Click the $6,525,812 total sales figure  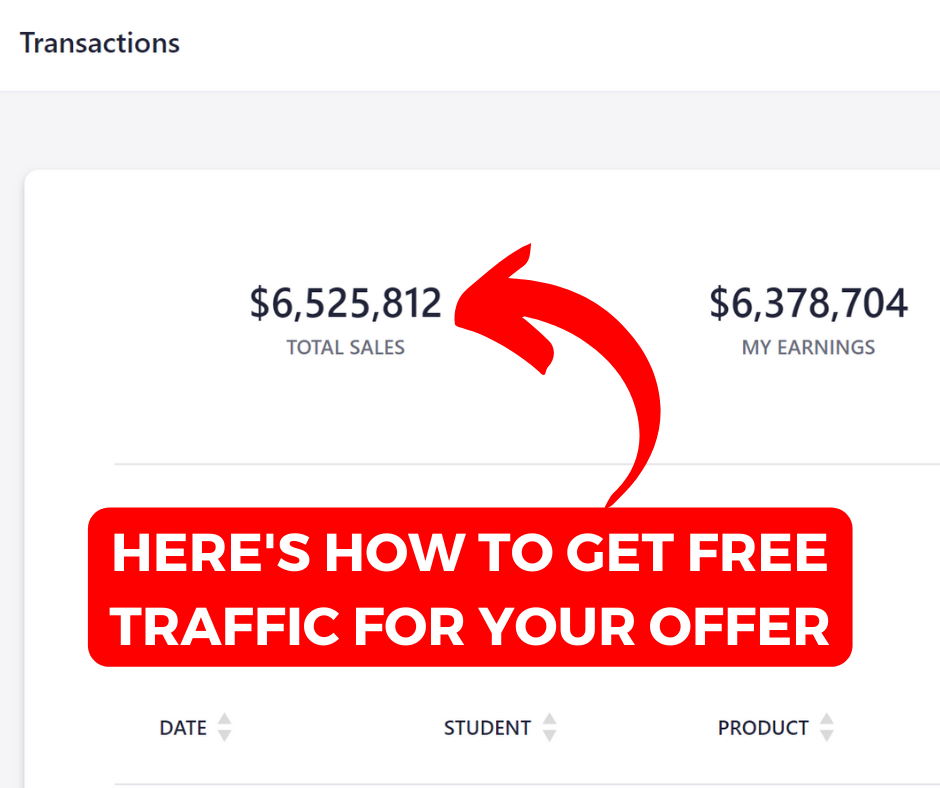coord(345,303)
